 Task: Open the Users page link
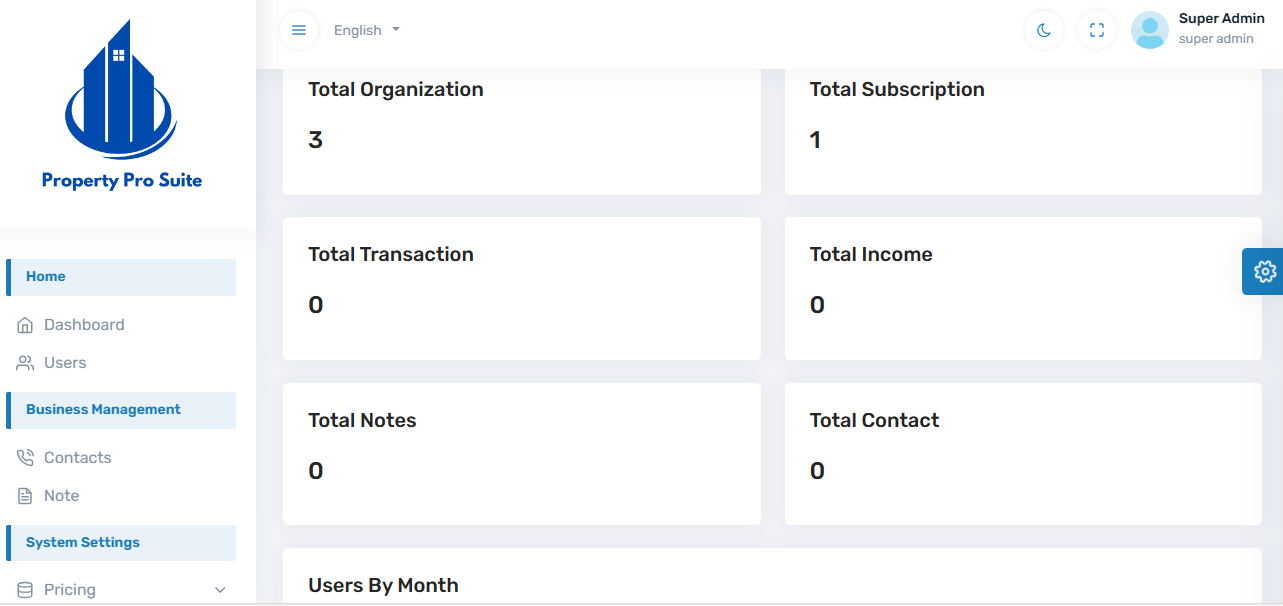coord(65,363)
